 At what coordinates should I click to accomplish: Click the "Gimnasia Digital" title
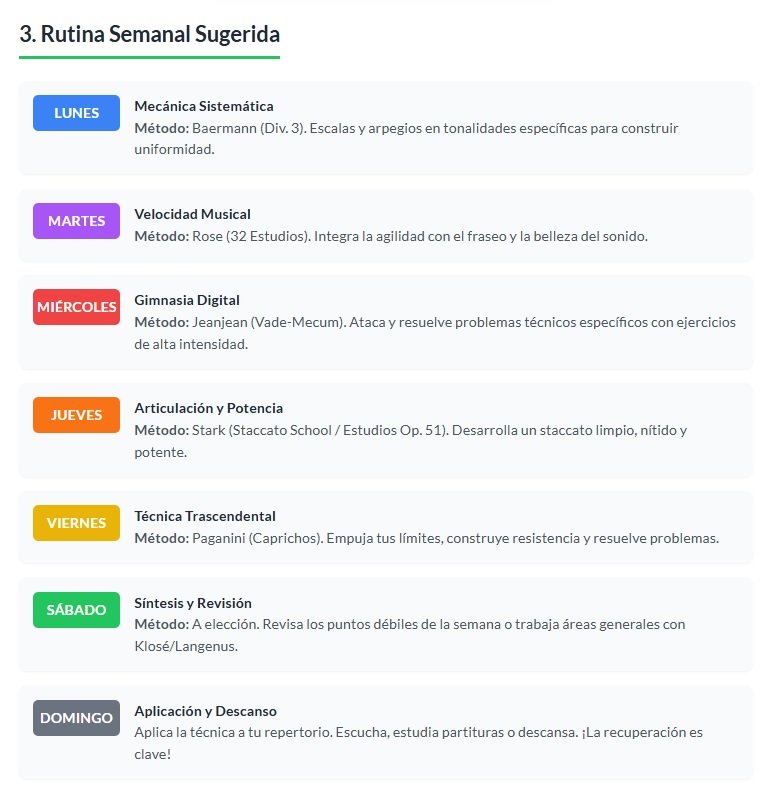[x=187, y=300]
